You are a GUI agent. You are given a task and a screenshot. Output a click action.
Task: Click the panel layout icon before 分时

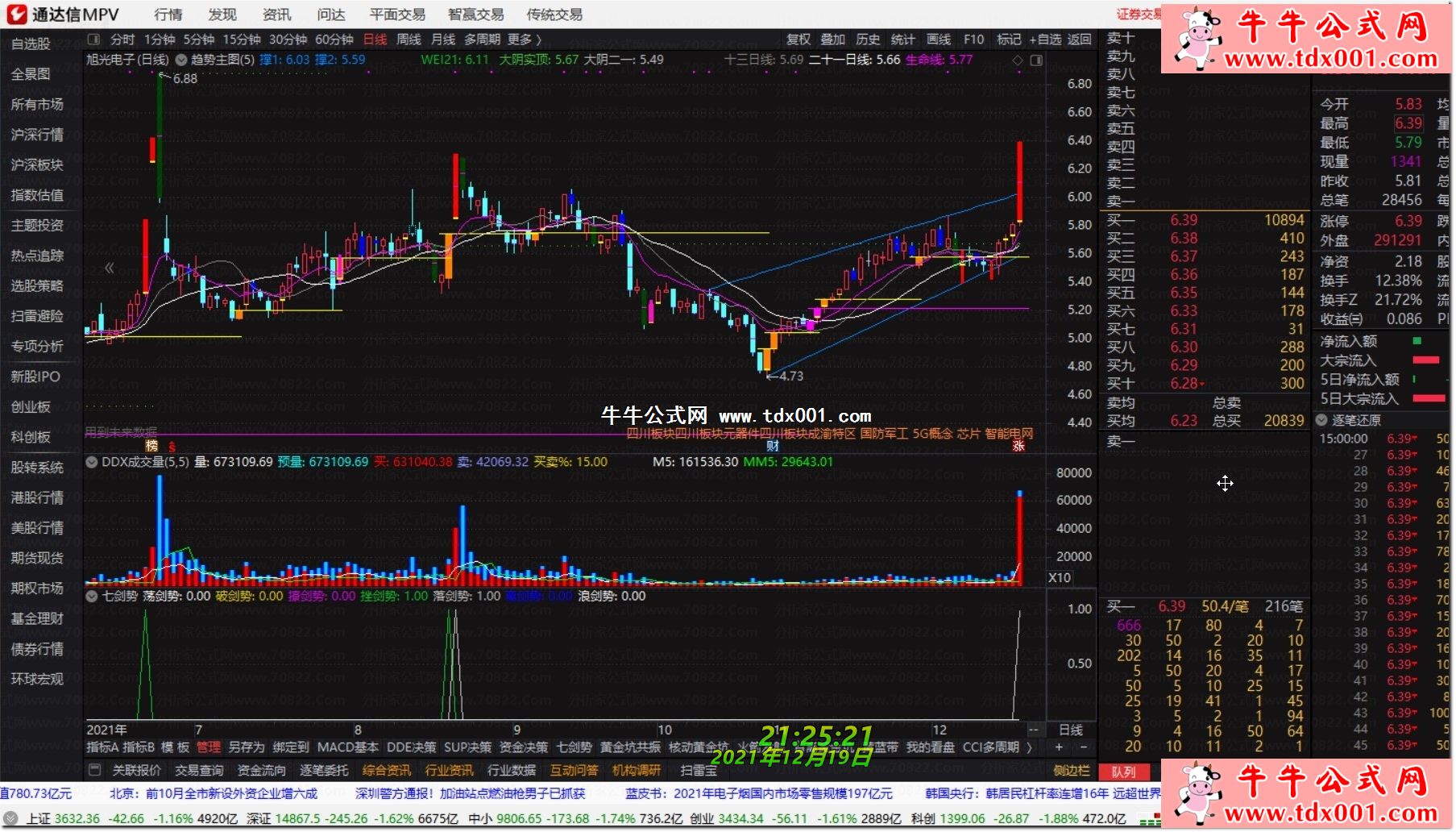coord(93,39)
